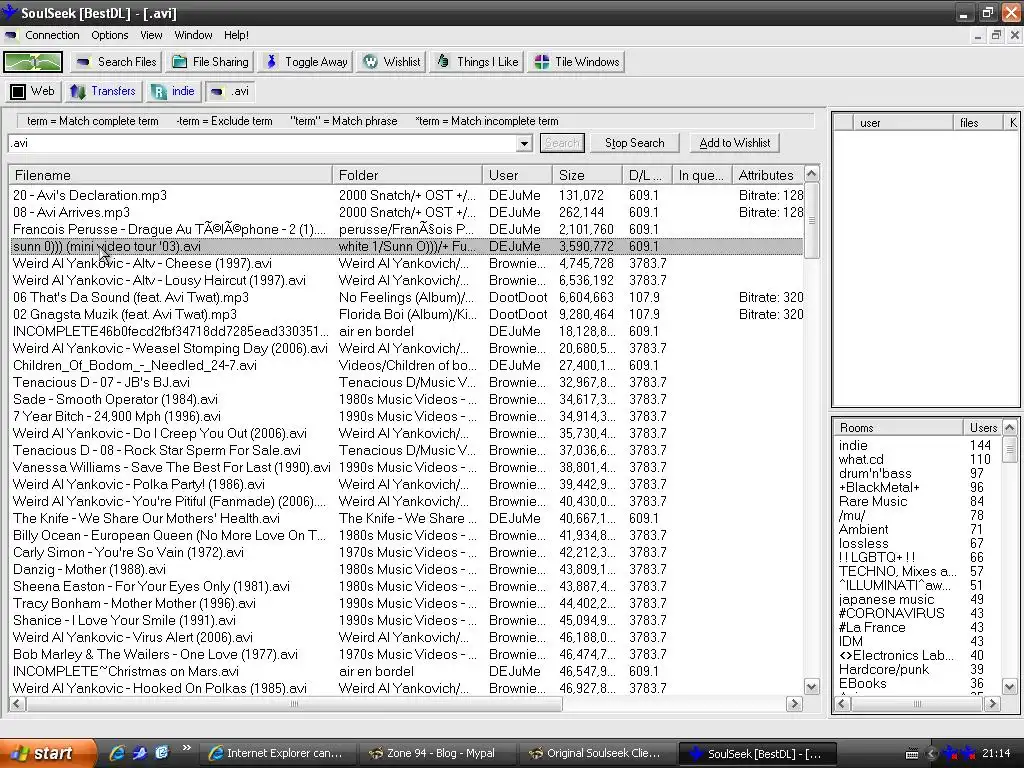Screen dimensions: 1024x768
Task: Click the user column header in the user list
Action: (x=903, y=123)
